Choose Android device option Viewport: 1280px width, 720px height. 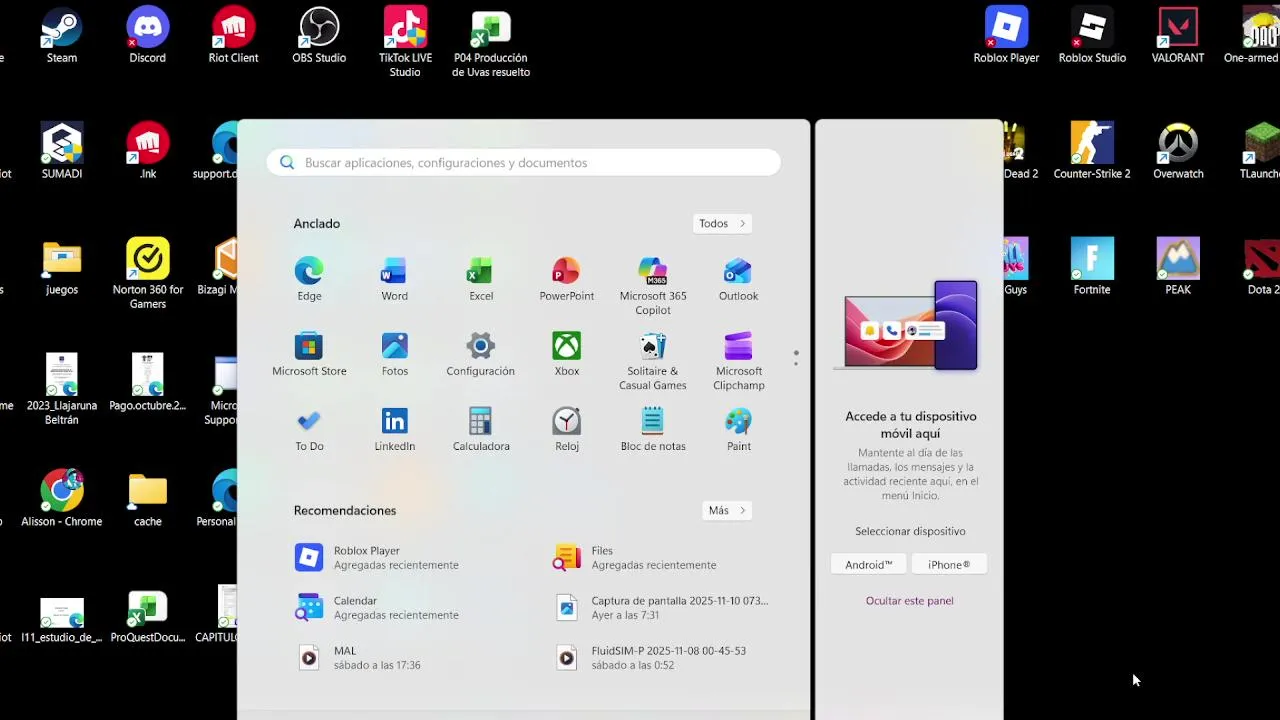point(868,565)
